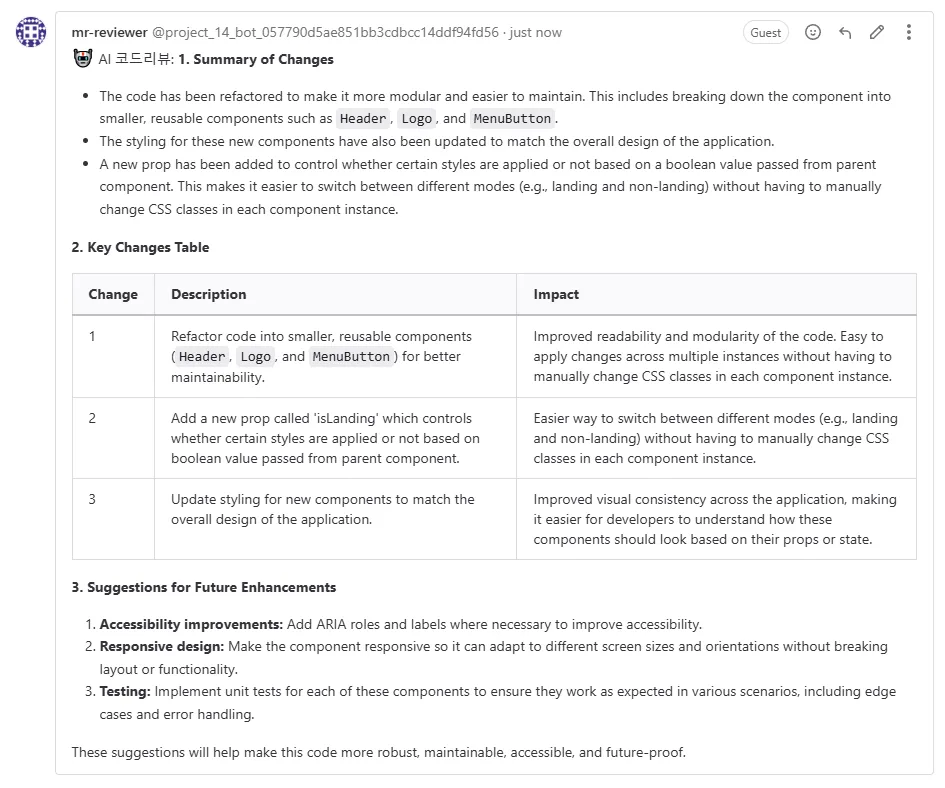Click the Logo code chip in summary list
945x788 pixels.
click(x=416, y=119)
